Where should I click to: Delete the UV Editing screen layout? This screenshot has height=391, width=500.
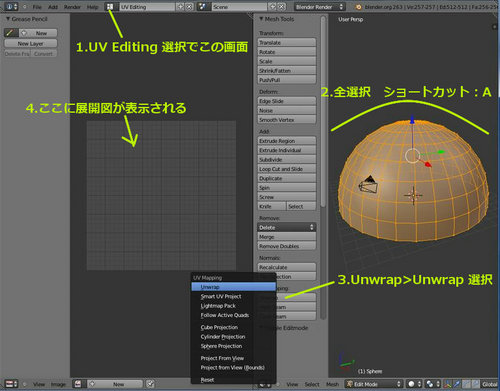tap(189, 7)
